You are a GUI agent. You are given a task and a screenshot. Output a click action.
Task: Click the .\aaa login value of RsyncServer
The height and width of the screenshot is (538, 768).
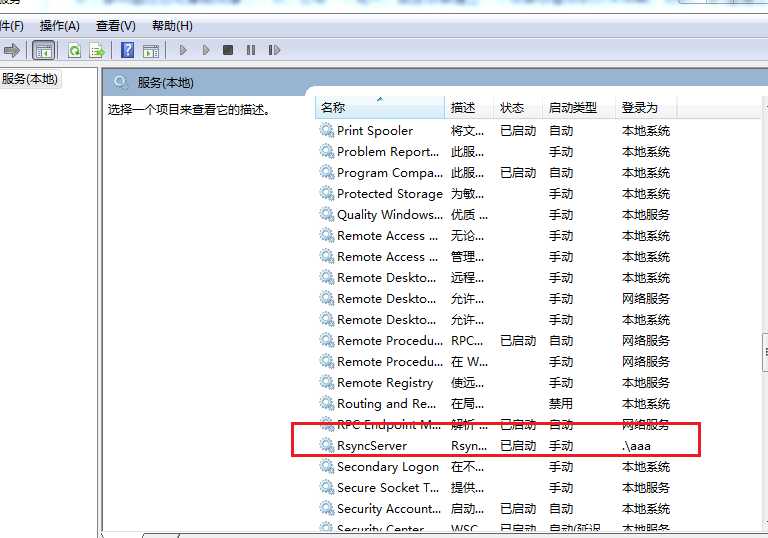coord(636,446)
